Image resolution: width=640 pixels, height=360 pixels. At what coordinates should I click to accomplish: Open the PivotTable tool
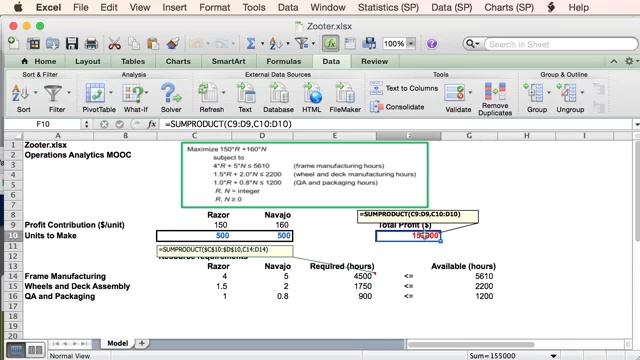click(x=95, y=93)
